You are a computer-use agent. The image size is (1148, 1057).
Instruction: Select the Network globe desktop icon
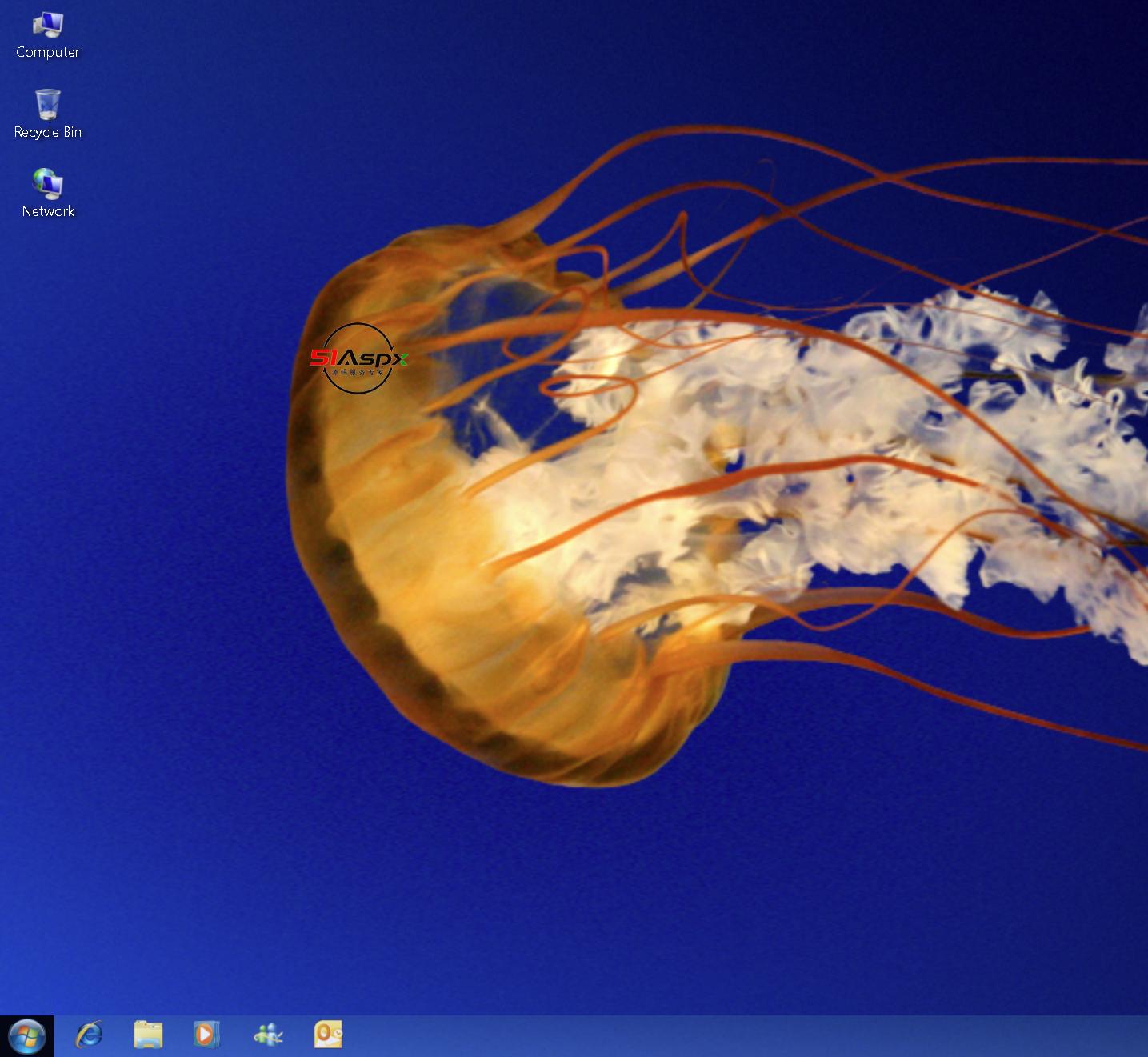[47, 184]
